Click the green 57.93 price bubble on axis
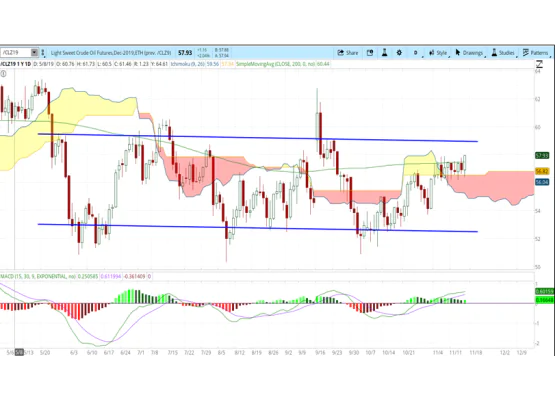This screenshot has height=400, width=555. coord(542,155)
